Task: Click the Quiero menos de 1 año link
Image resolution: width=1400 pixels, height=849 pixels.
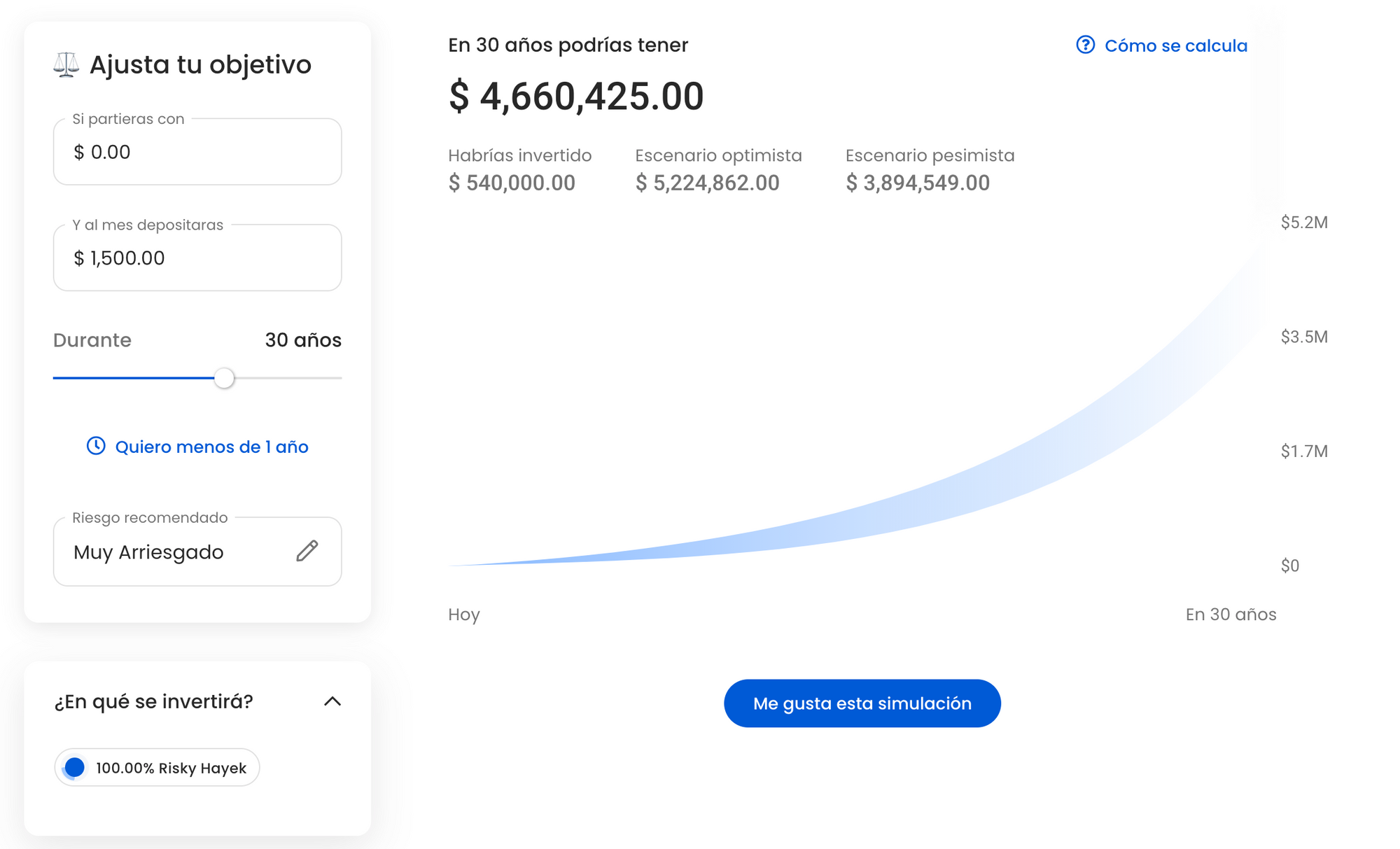Action: click(x=211, y=447)
